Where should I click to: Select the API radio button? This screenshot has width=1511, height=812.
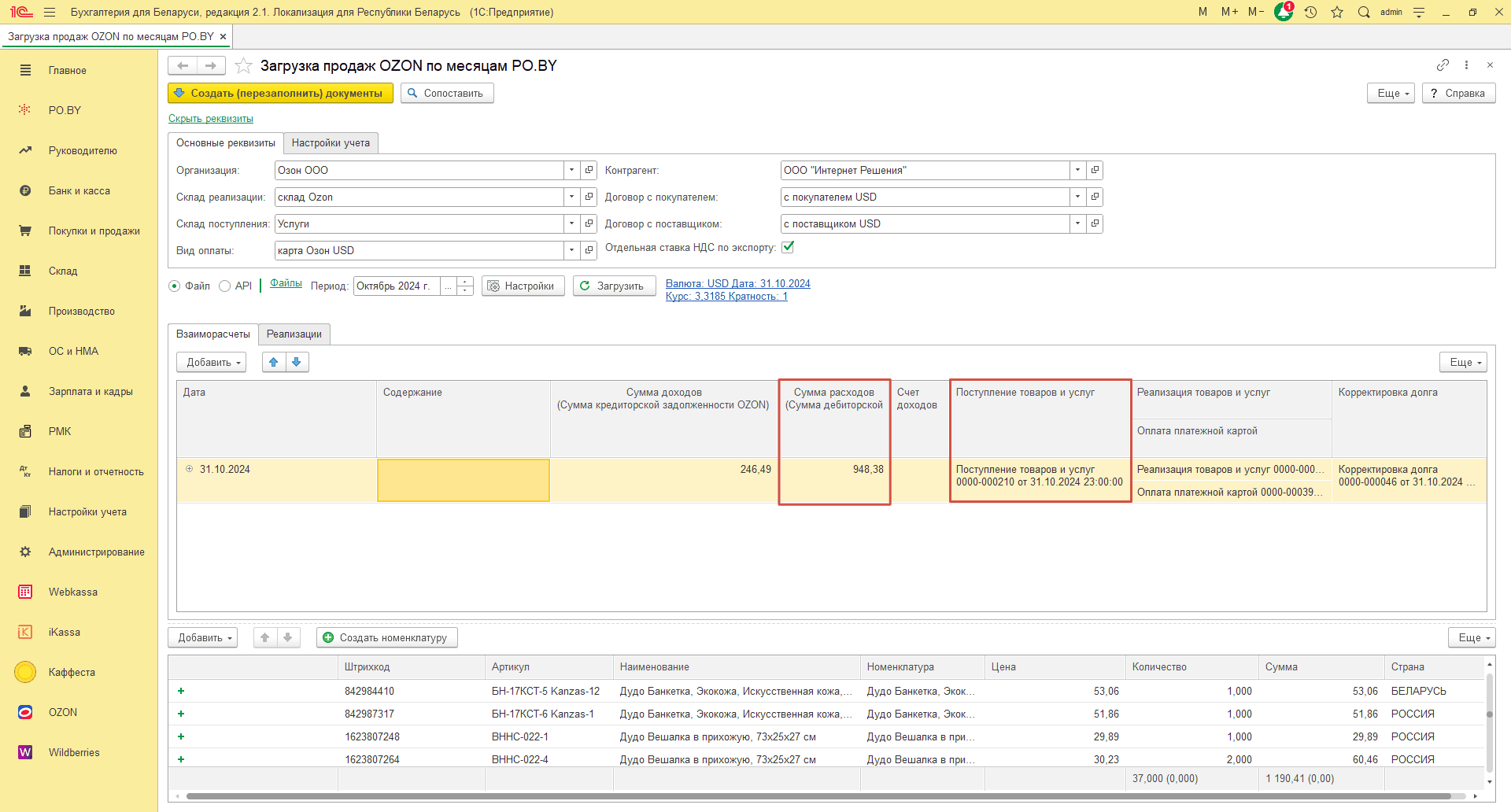[225, 286]
